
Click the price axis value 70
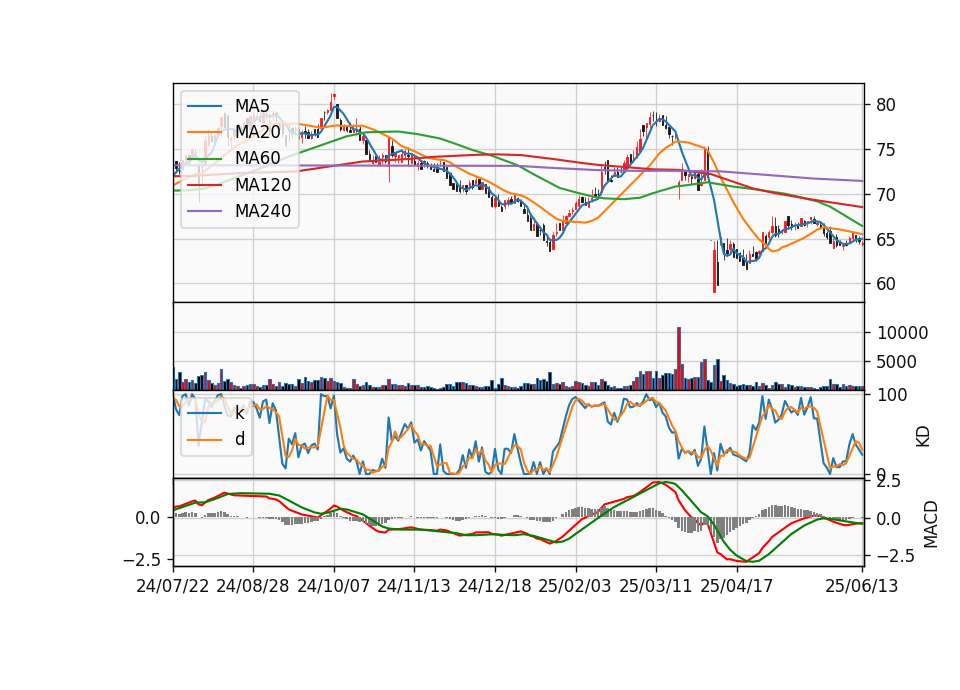tap(886, 195)
